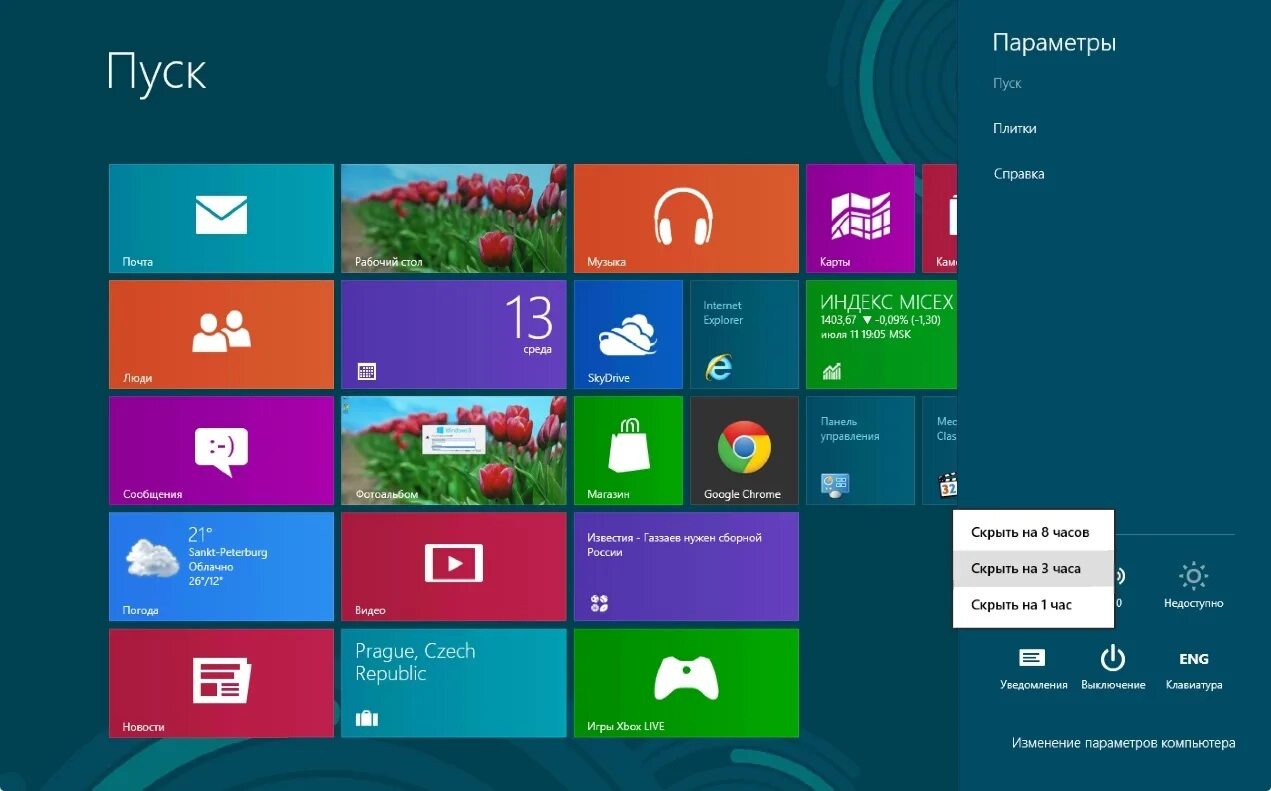Launch the Music (Музыка) tile

click(686, 218)
